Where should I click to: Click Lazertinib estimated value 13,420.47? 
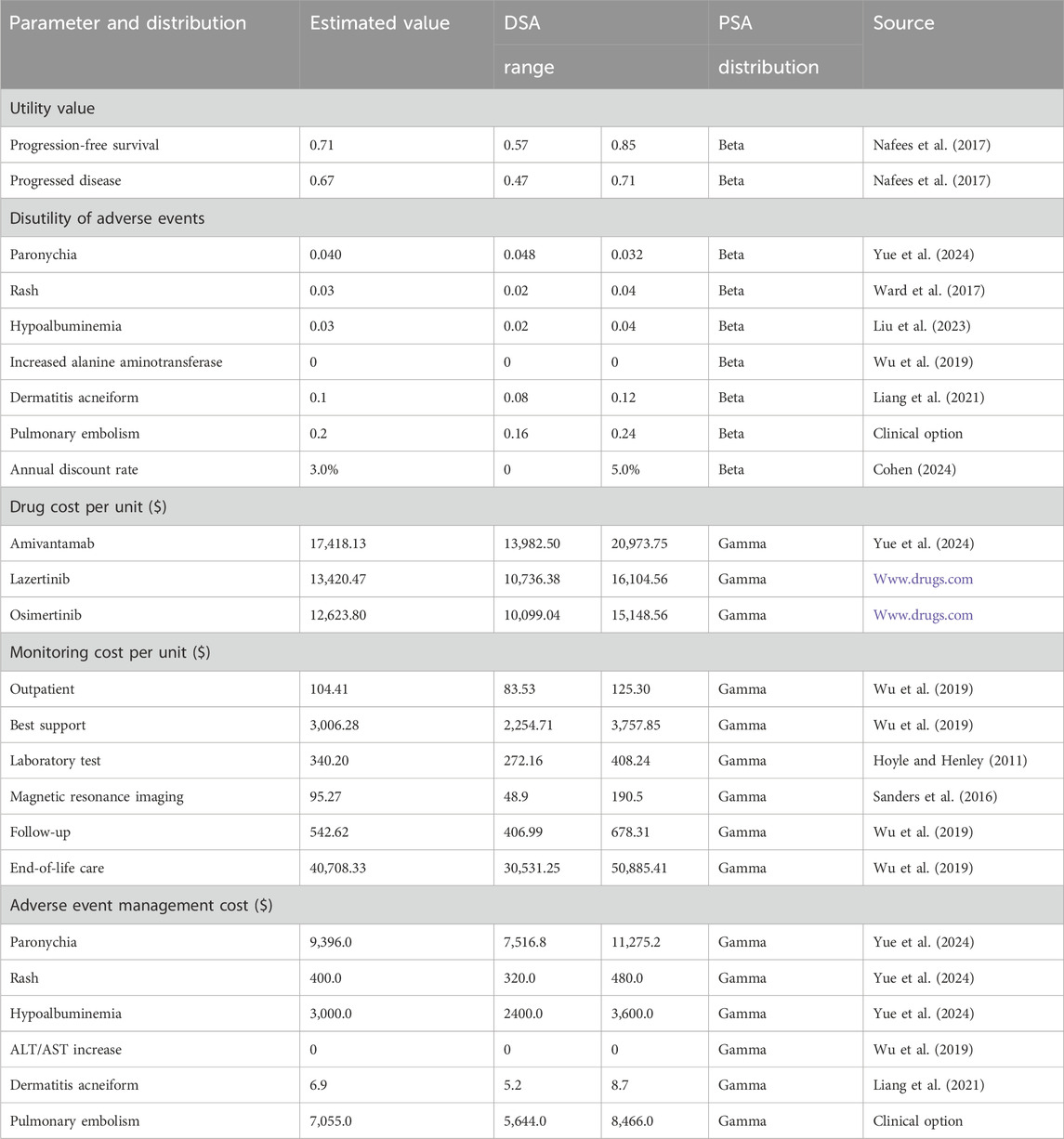338,579
